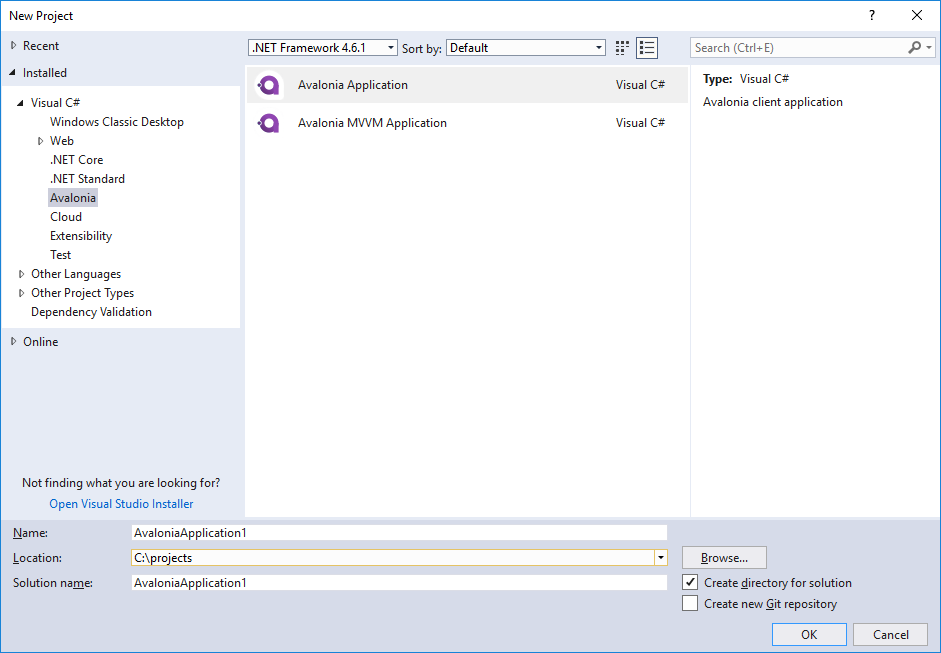Switch templates to small icons list view
941x653 pixels.
(x=647, y=47)
